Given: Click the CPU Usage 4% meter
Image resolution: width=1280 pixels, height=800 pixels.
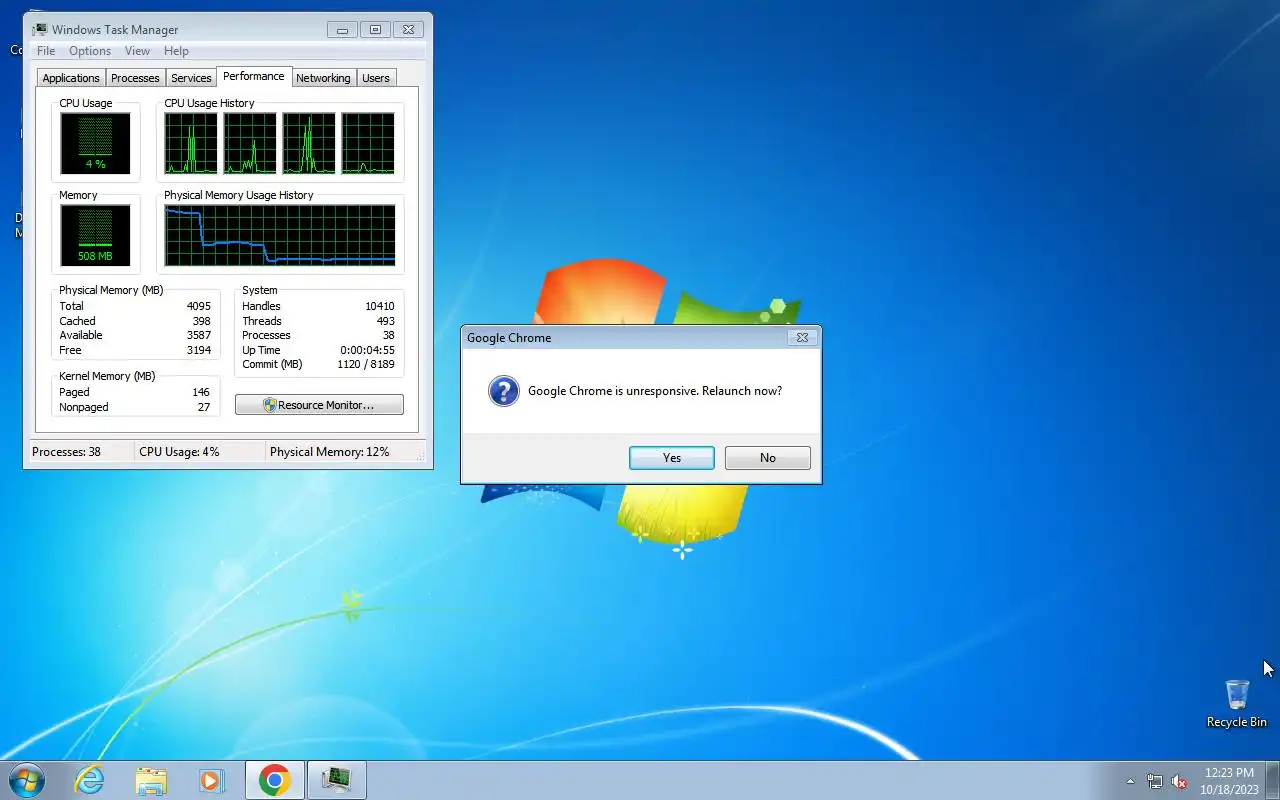Looking at the screenshot, I should pos(95,143).
